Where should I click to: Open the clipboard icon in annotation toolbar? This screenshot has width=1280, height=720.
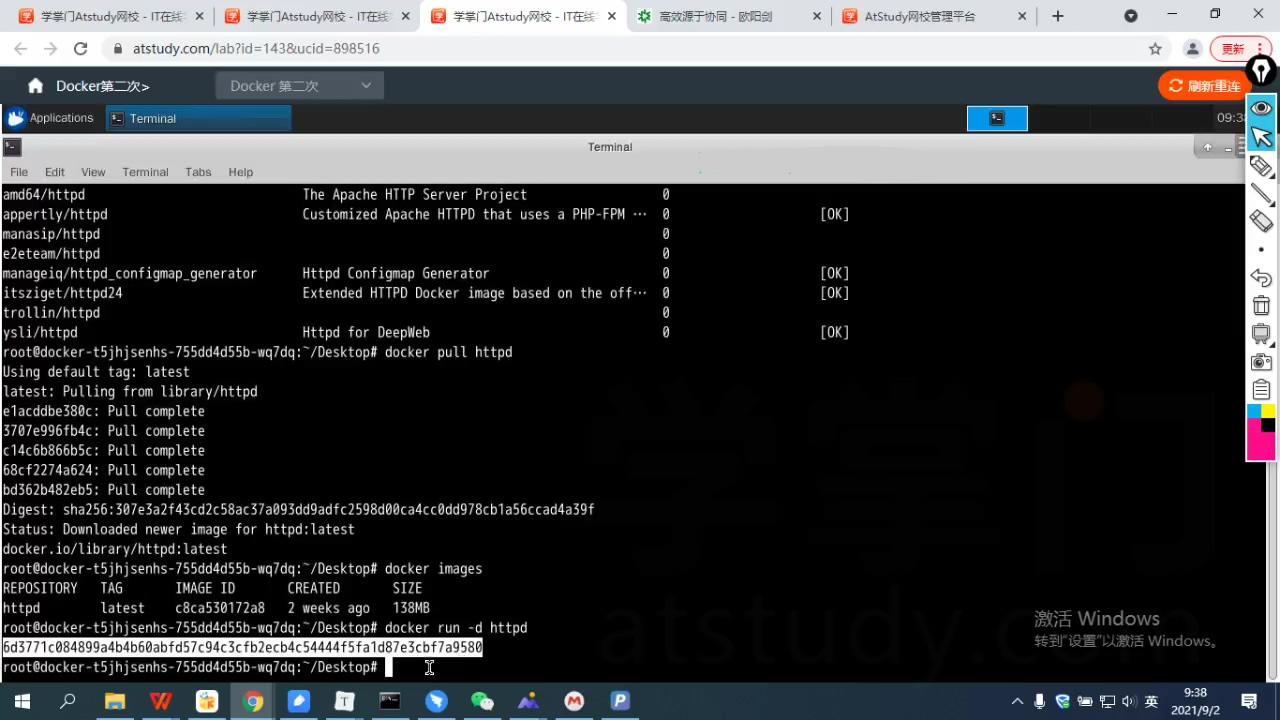(x=1261, y=389)
